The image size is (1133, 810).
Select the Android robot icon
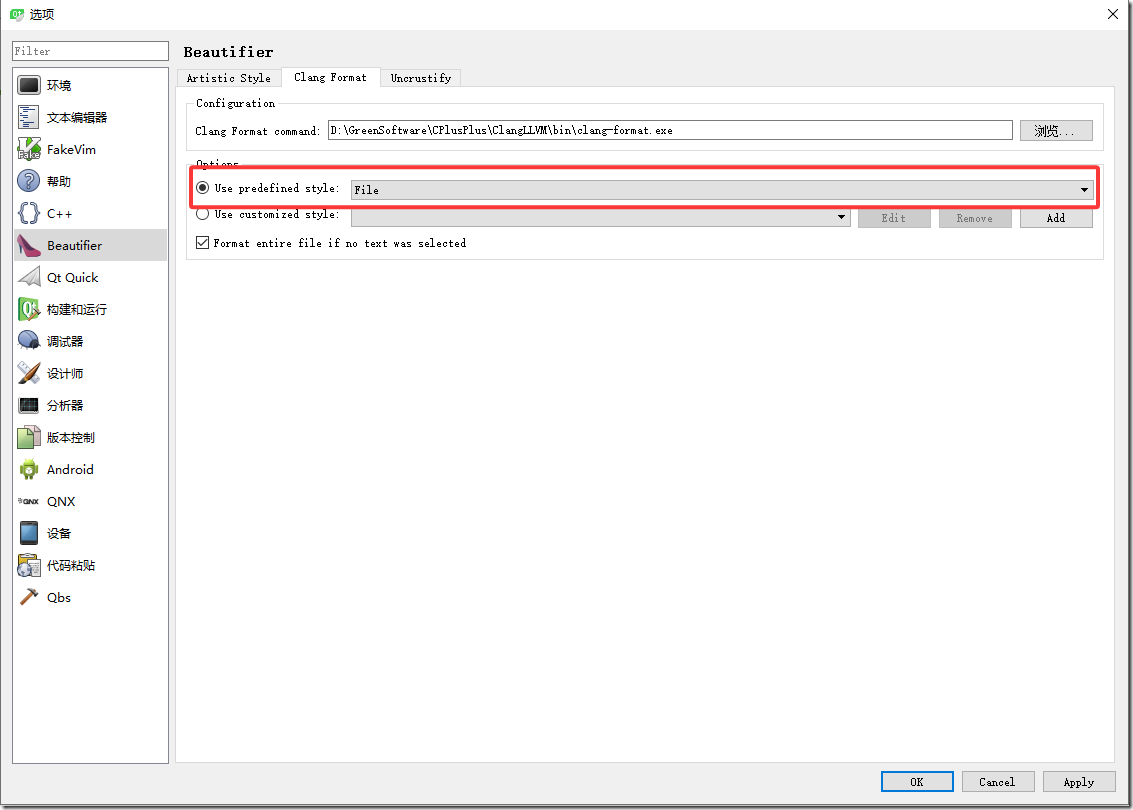click(29, 469)
